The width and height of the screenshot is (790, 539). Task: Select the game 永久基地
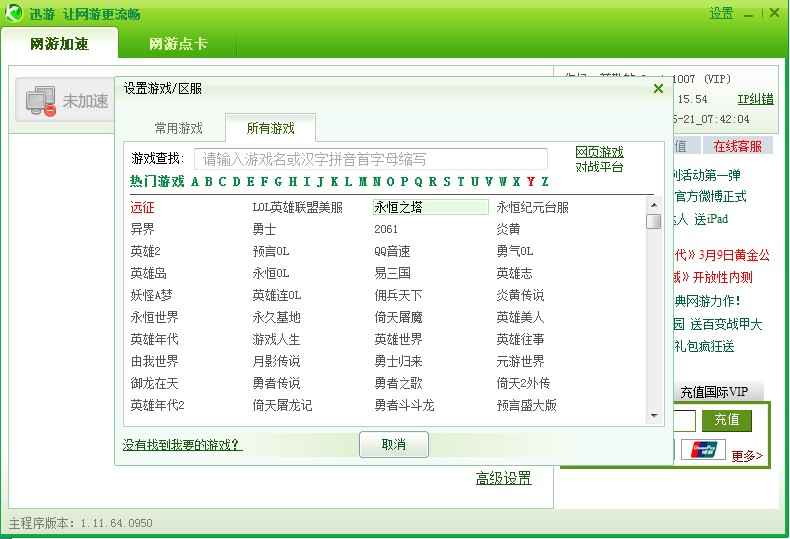[x=277, y=317]
